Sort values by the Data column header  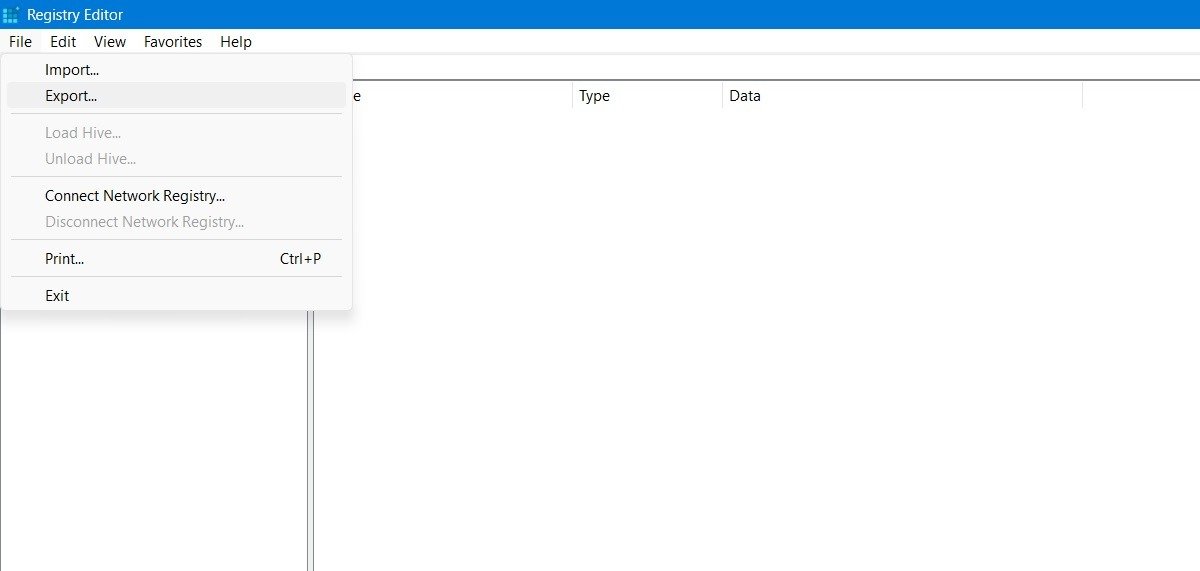tap(900, 96)
